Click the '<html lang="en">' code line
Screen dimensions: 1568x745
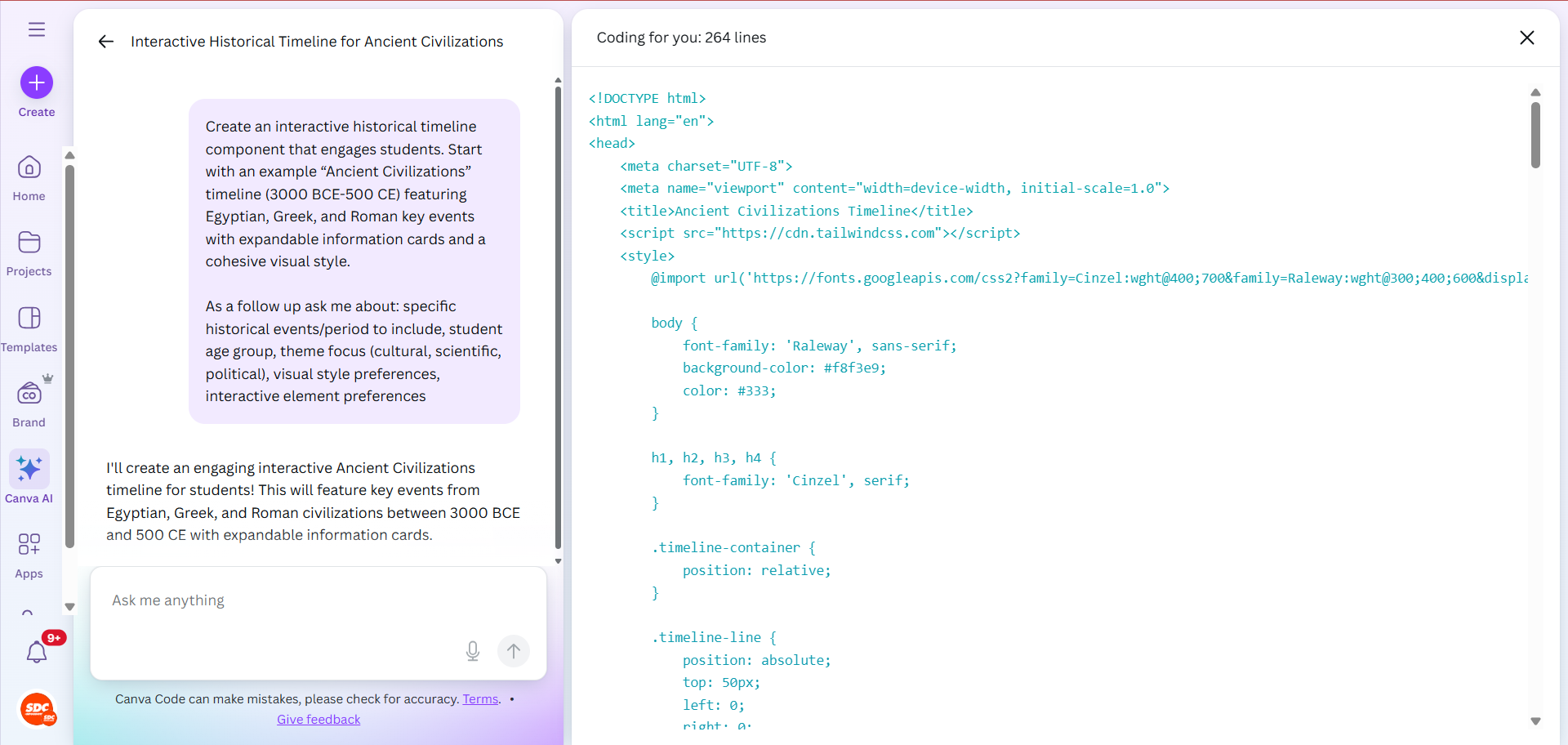click(652, 121)
